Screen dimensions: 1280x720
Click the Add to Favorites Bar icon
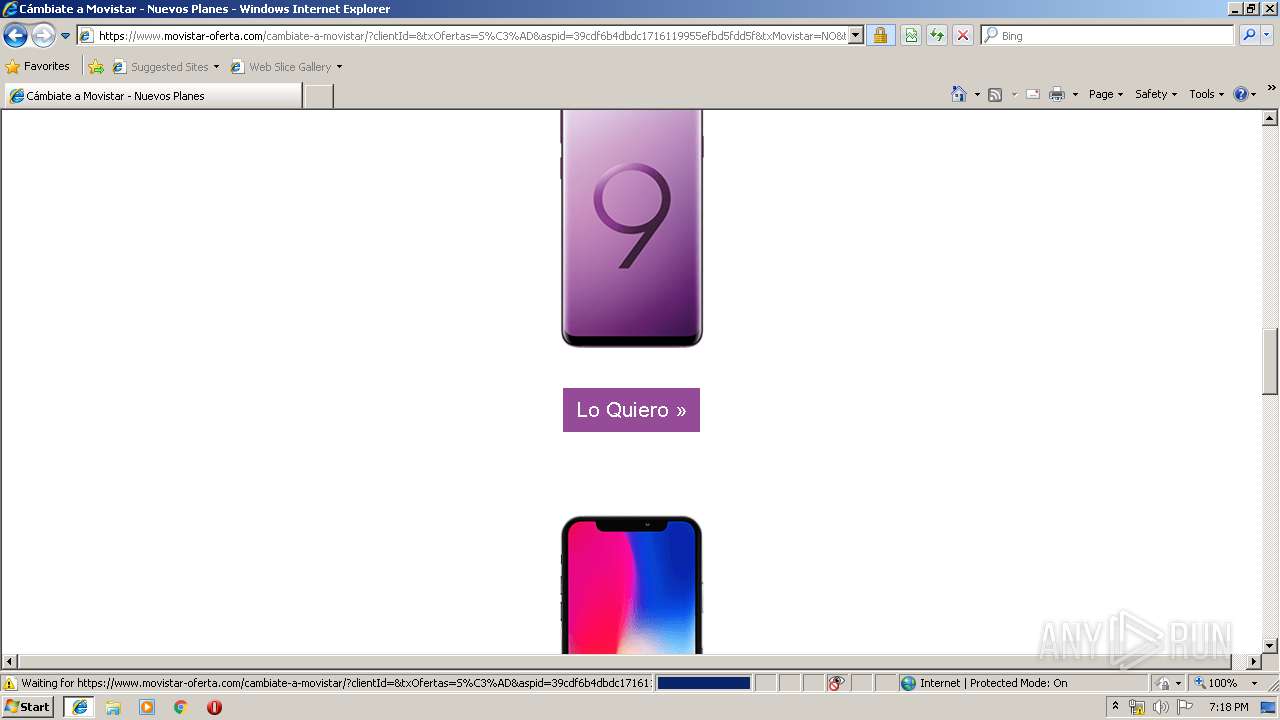coord(96,67)
